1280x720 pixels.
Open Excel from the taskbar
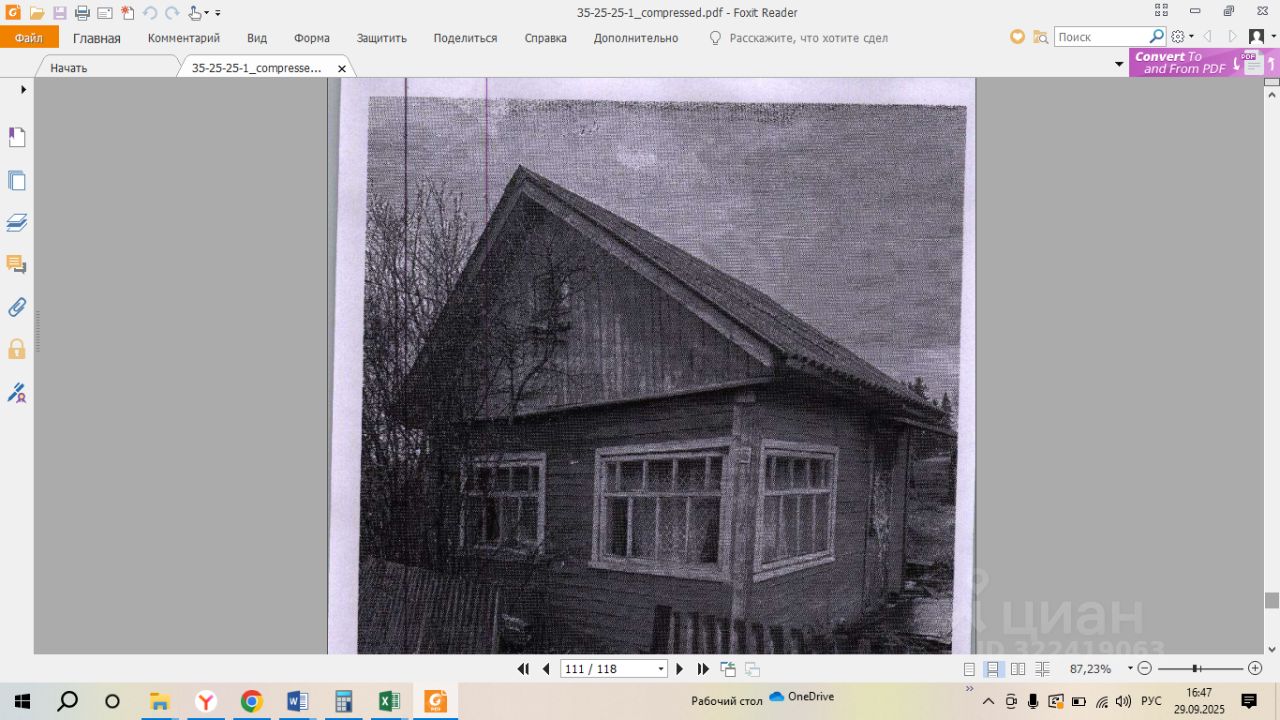[389, 701]
